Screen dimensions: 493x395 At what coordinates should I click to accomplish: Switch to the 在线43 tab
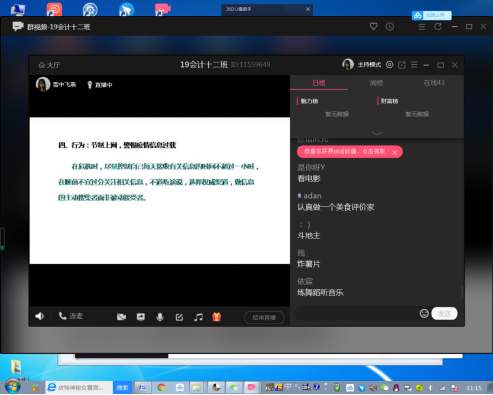coord(434,83)
